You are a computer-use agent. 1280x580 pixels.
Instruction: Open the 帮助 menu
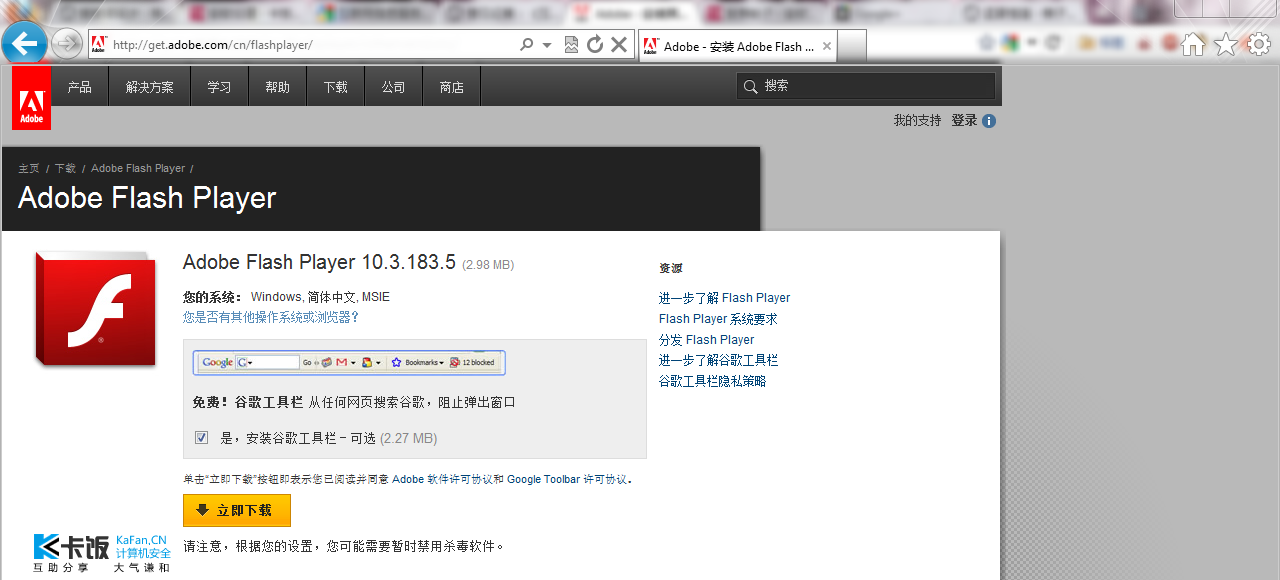click(278, 87)
